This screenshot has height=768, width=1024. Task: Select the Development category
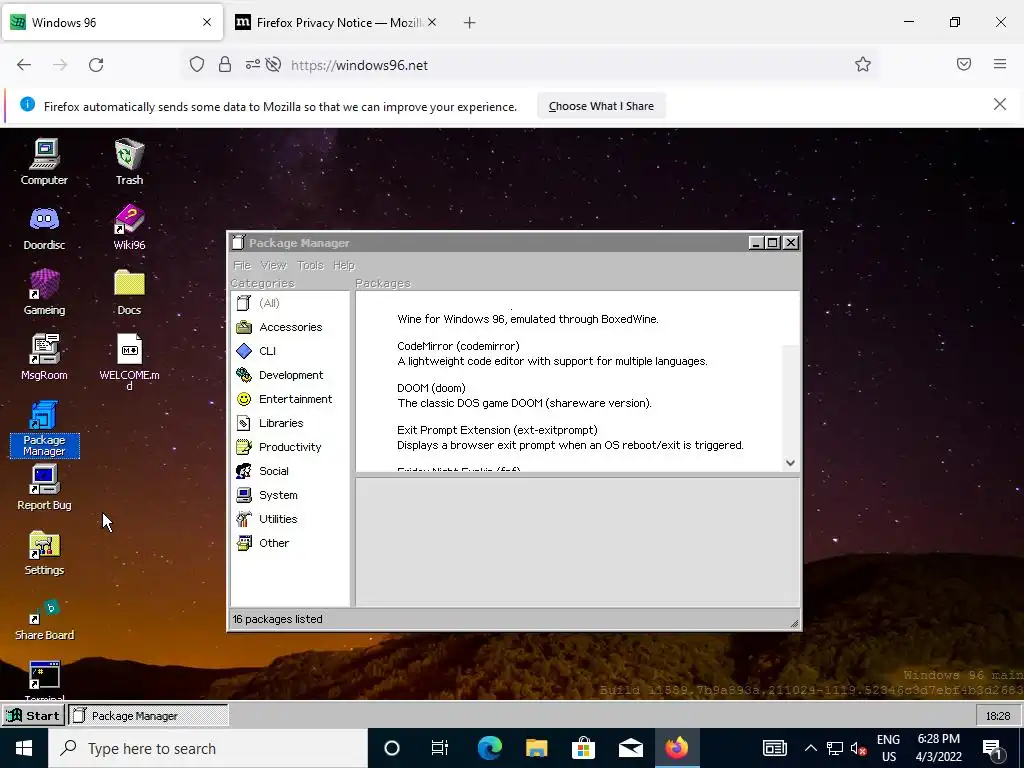290,375
